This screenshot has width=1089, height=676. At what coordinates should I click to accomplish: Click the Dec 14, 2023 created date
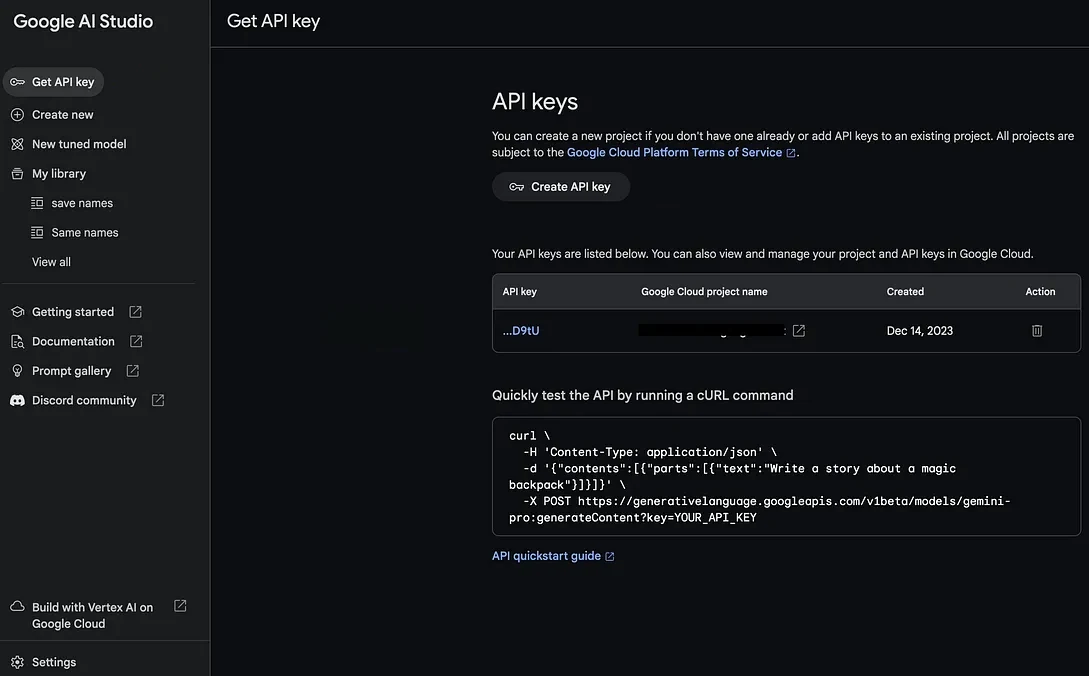coord(920,331)
